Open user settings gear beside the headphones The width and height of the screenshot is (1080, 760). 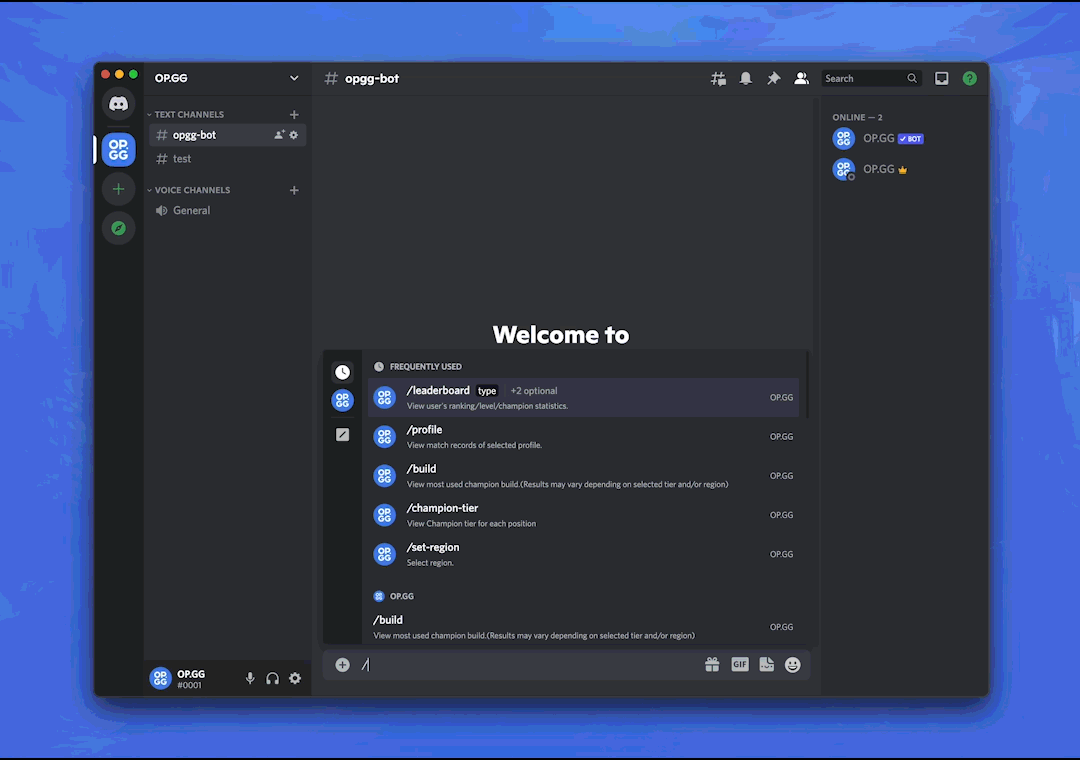click(295, 679)
